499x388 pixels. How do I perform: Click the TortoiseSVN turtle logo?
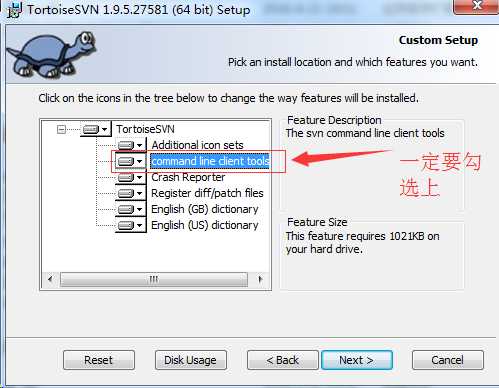[x=52, y=54]
